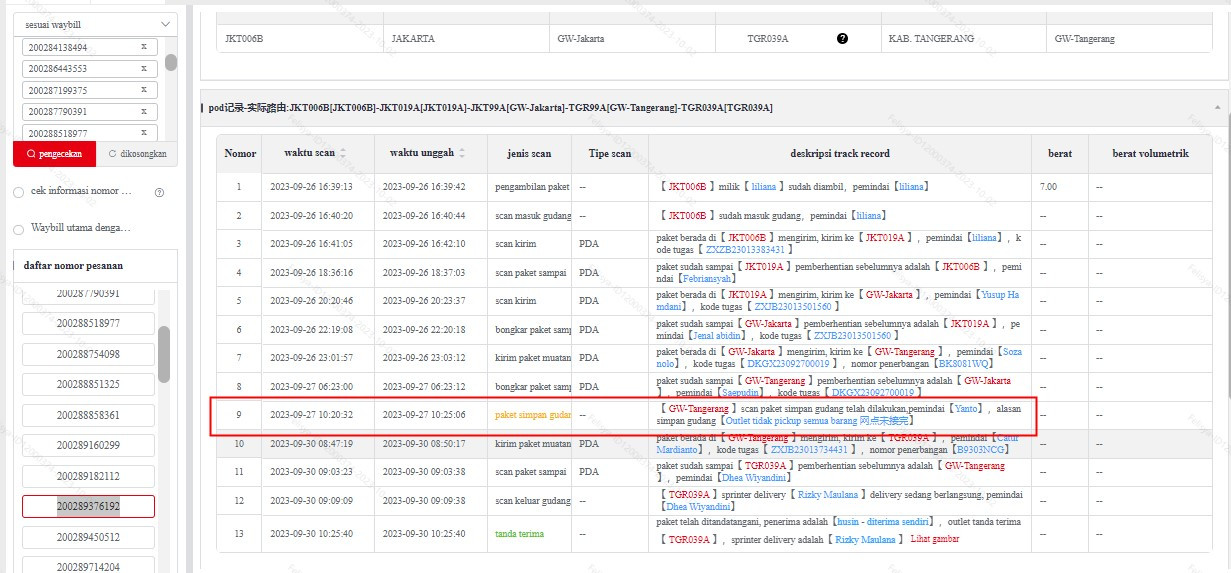Click flight number B9303NCG
Screen dimensions: 1231x573
pyautogui.click(x=980, y=450)
